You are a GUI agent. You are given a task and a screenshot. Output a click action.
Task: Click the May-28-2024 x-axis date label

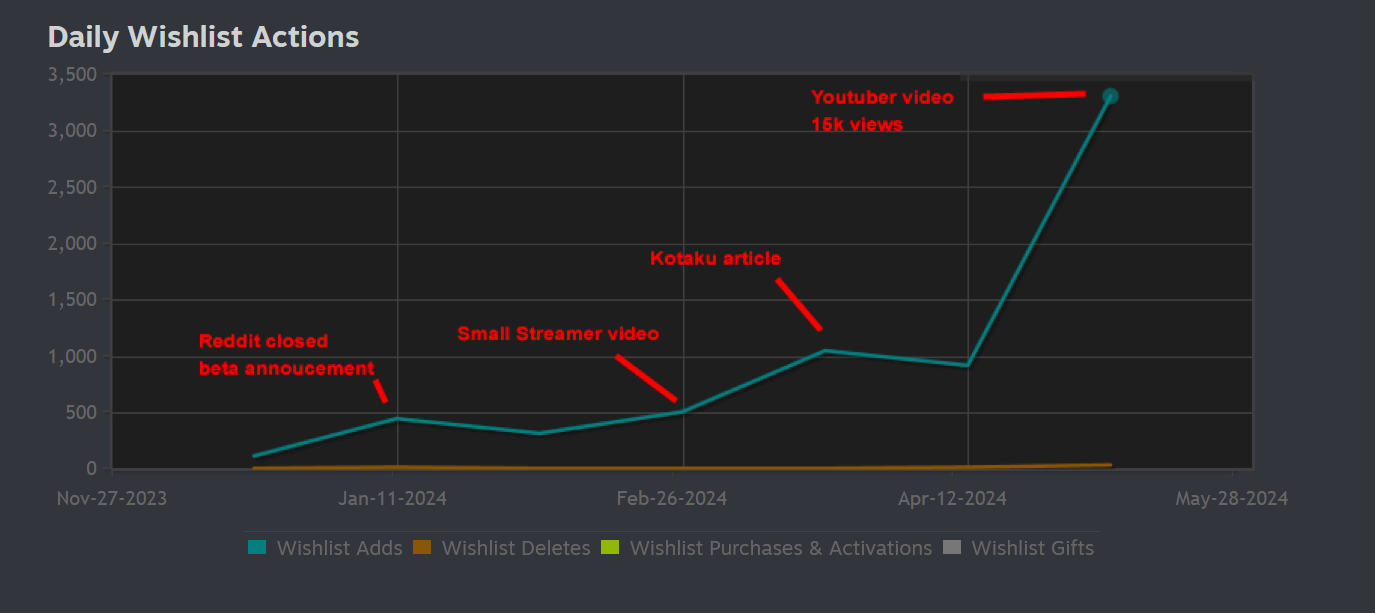click(1231, 498)
